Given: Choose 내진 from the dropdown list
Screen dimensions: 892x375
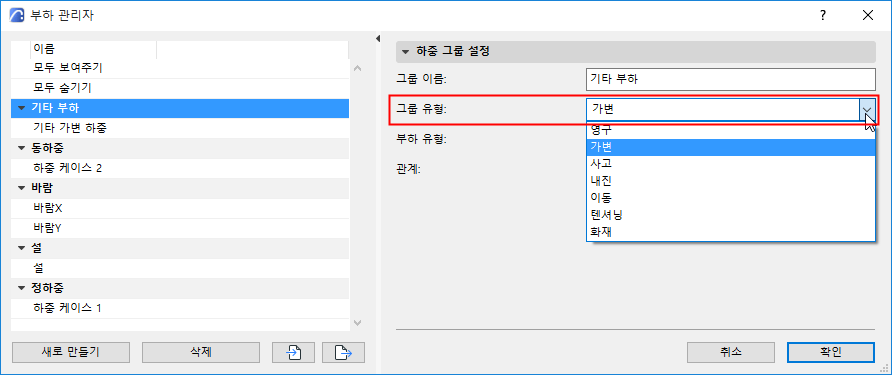Looking at the screenshot, I should (730, 181).
